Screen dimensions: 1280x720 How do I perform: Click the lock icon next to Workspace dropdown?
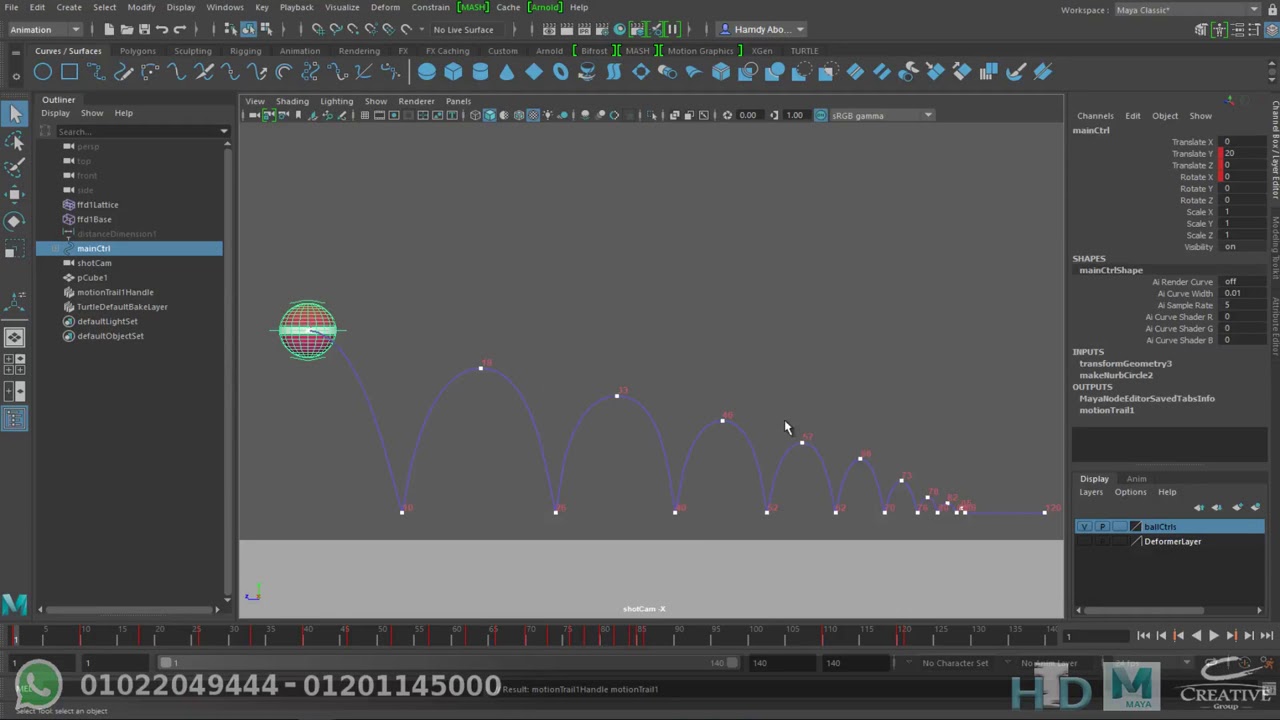(1271, 10)
